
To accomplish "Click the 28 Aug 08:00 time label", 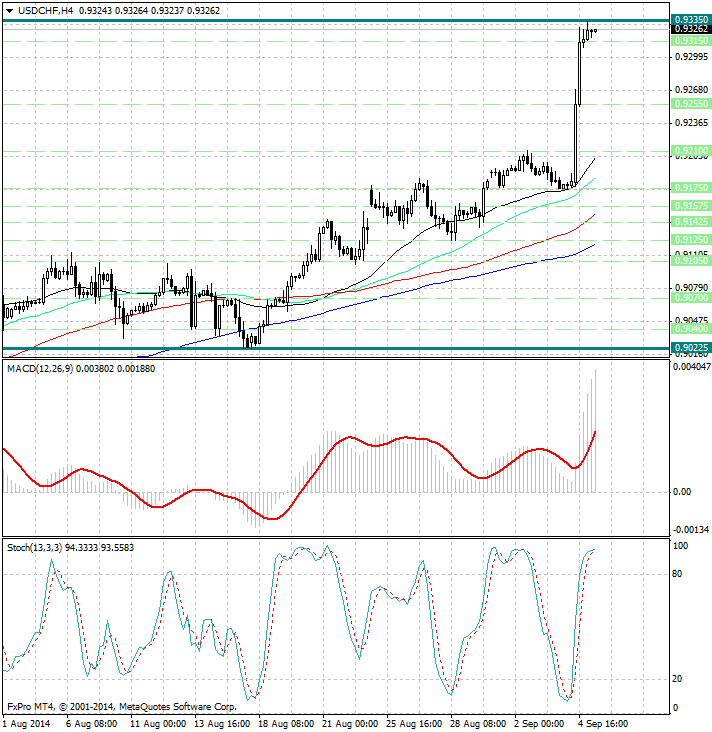I will pos(478,724).
